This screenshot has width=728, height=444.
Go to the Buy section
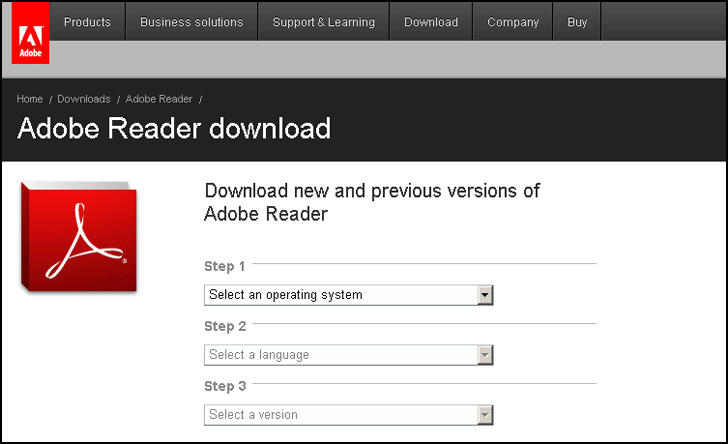pos(577,22)
